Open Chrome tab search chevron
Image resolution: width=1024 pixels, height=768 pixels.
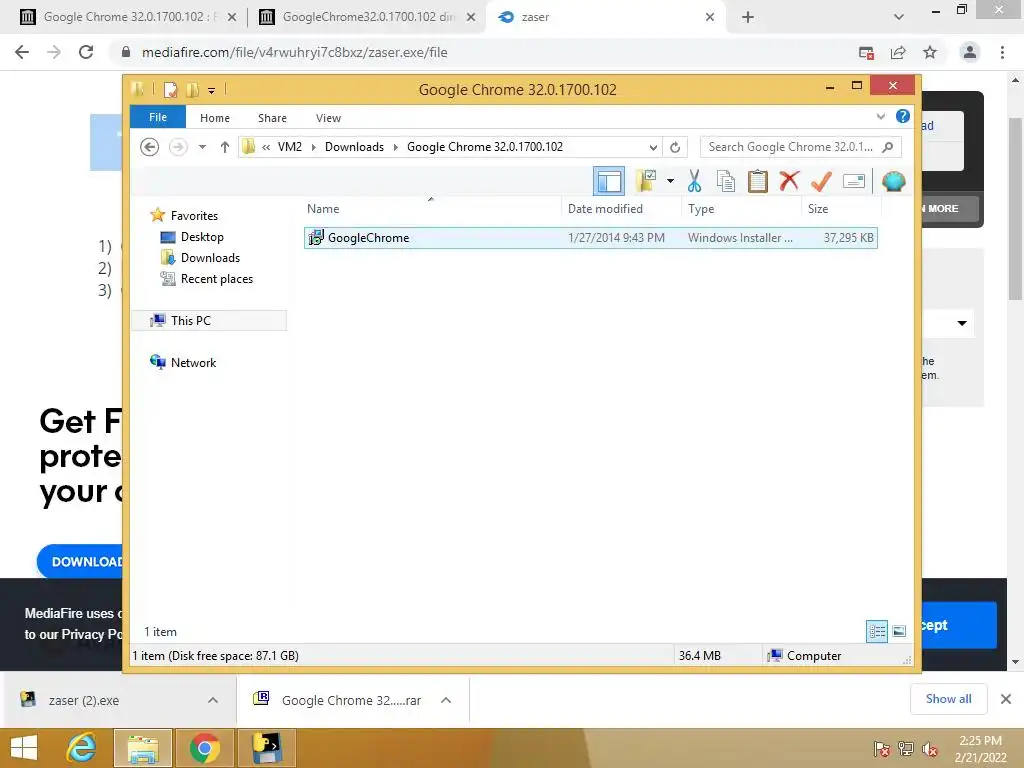tap(899, 17)
